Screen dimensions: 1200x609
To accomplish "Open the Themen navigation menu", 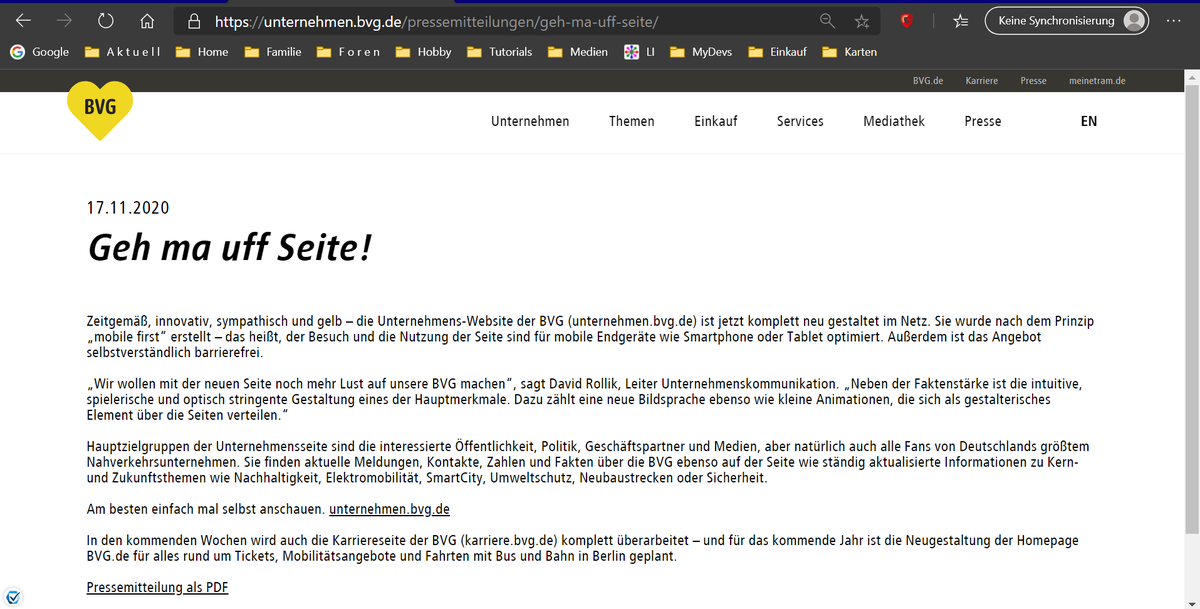I will (632, 121).
